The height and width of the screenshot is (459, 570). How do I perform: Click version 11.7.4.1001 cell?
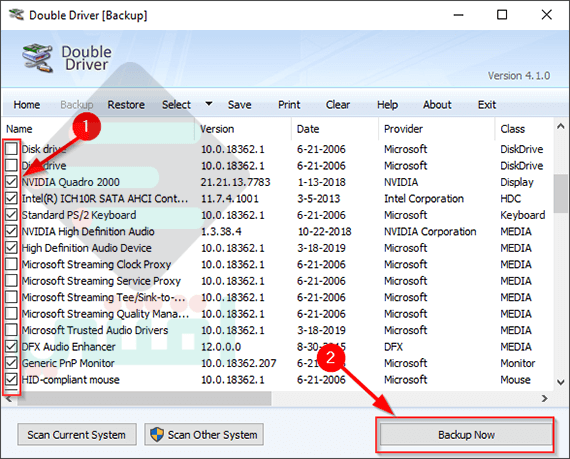(230, 198)
